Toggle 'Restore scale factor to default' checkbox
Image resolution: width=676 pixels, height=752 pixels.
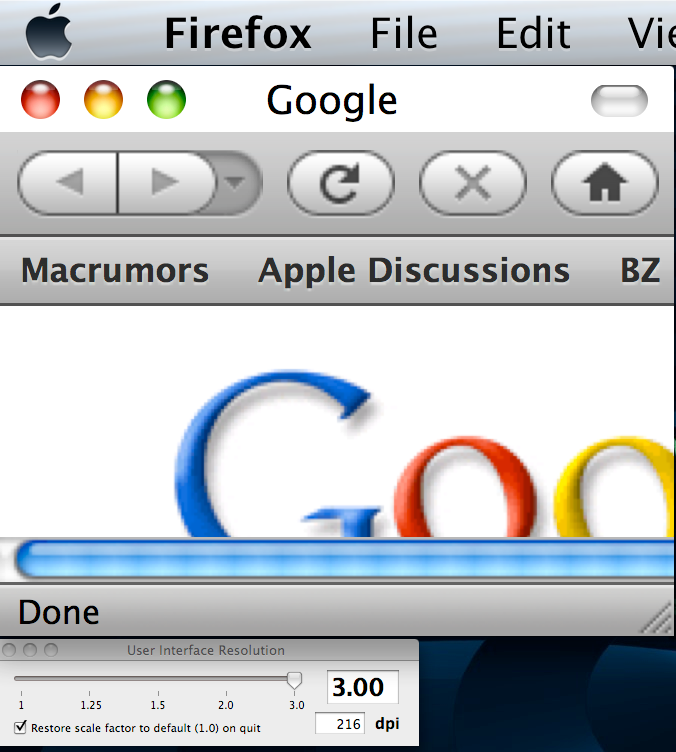(20, 727)
